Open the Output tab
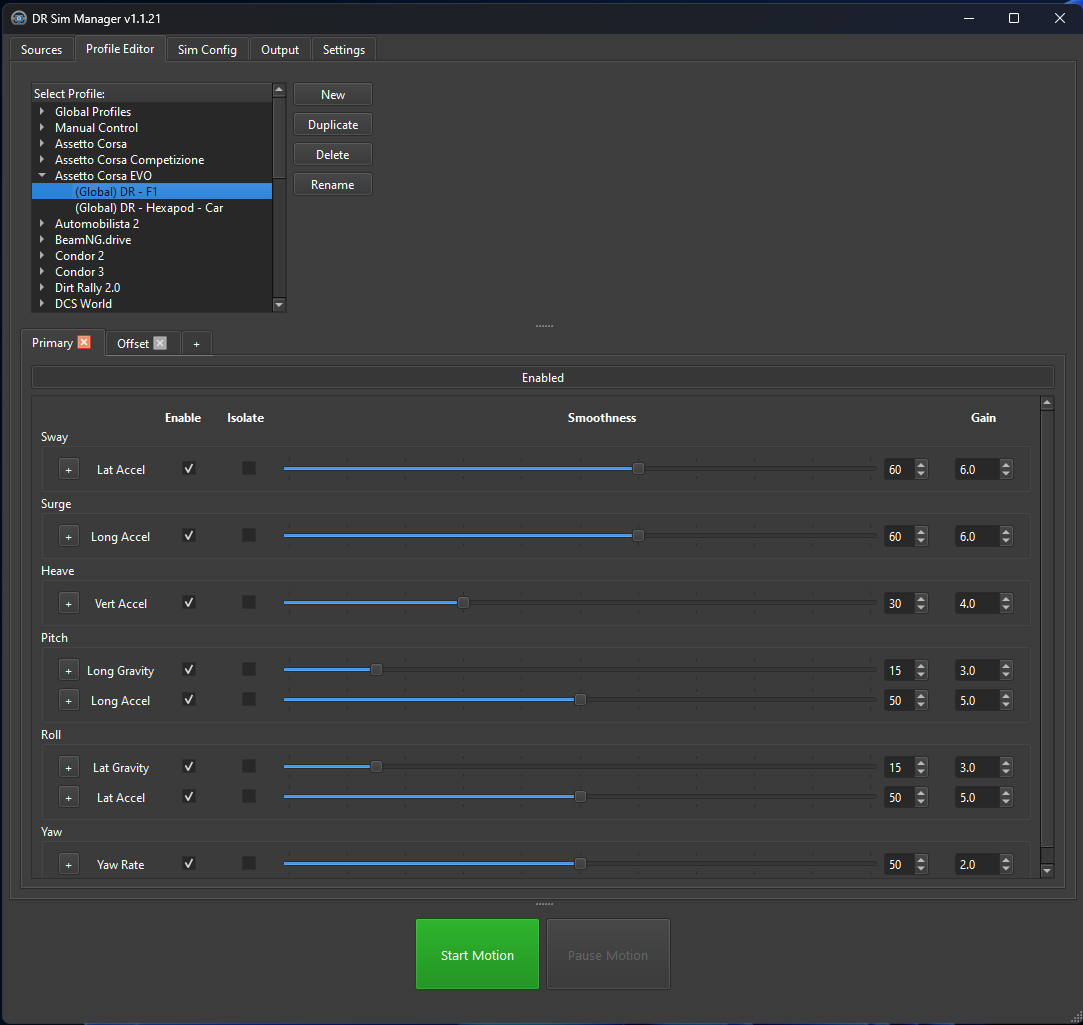This screenshot has height=1025, width=1083. point(280,50)
